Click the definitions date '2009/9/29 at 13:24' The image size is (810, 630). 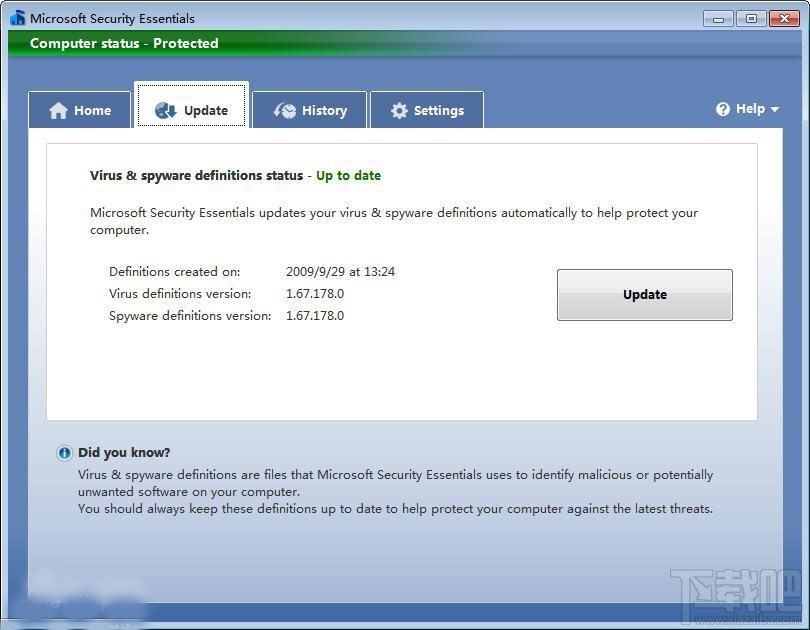click(x=340, y=272)
